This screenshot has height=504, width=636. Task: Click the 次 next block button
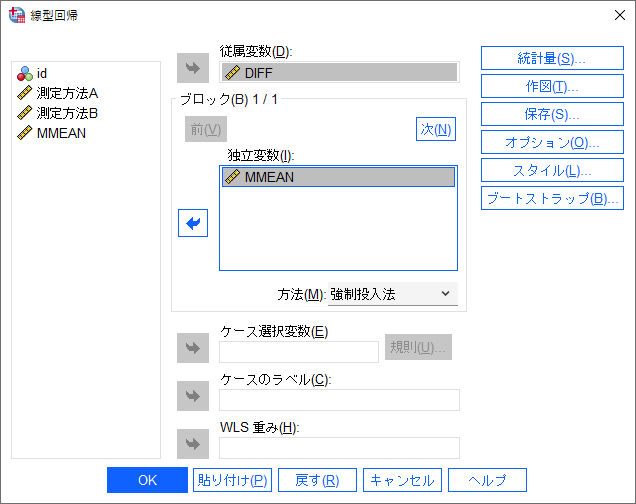435,129
